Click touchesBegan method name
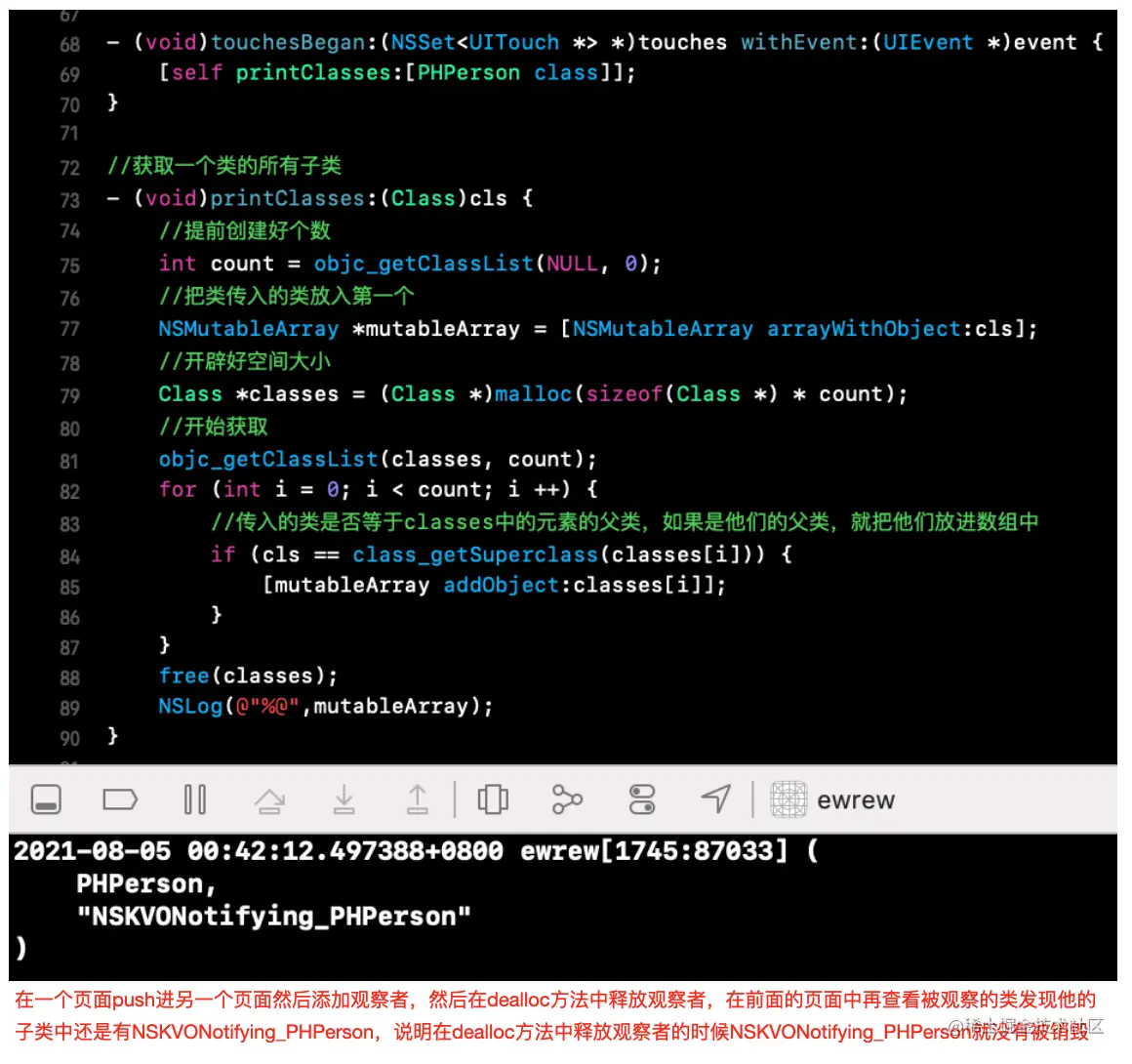1132x1064 pixels. pyautogui.click(x=289, y=42)
